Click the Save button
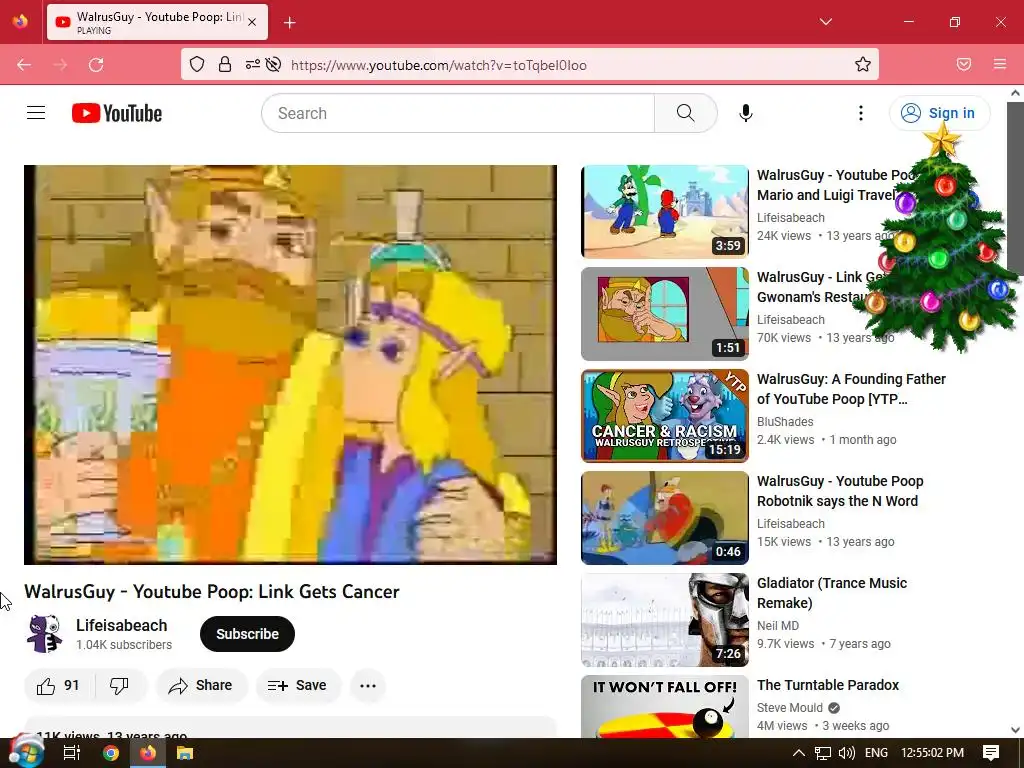The height and width of the screenshot is (768, 1024). point(298,686)
